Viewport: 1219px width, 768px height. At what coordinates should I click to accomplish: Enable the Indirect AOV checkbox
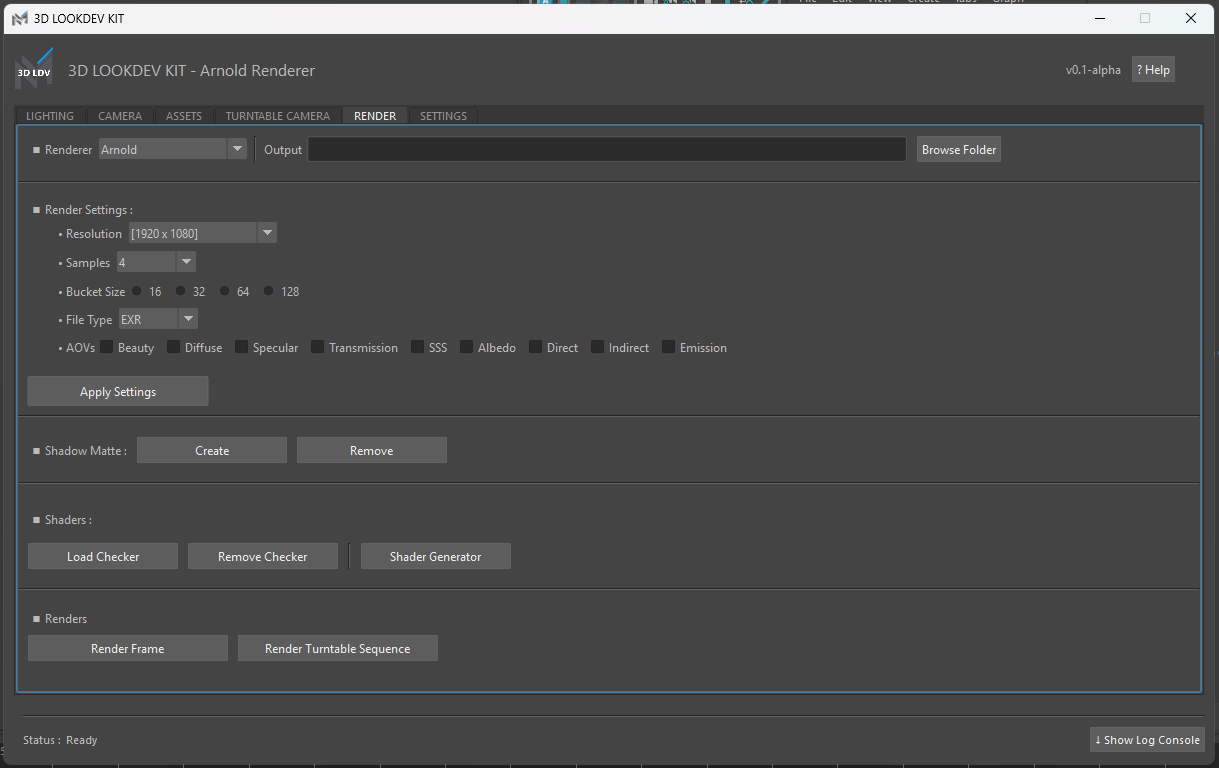tap(597, 347)
